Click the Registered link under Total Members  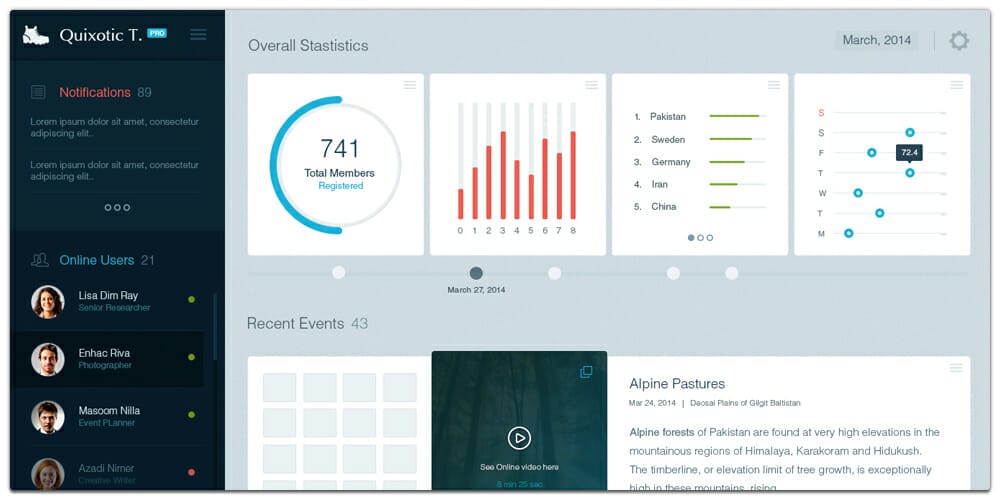(341, 186)
